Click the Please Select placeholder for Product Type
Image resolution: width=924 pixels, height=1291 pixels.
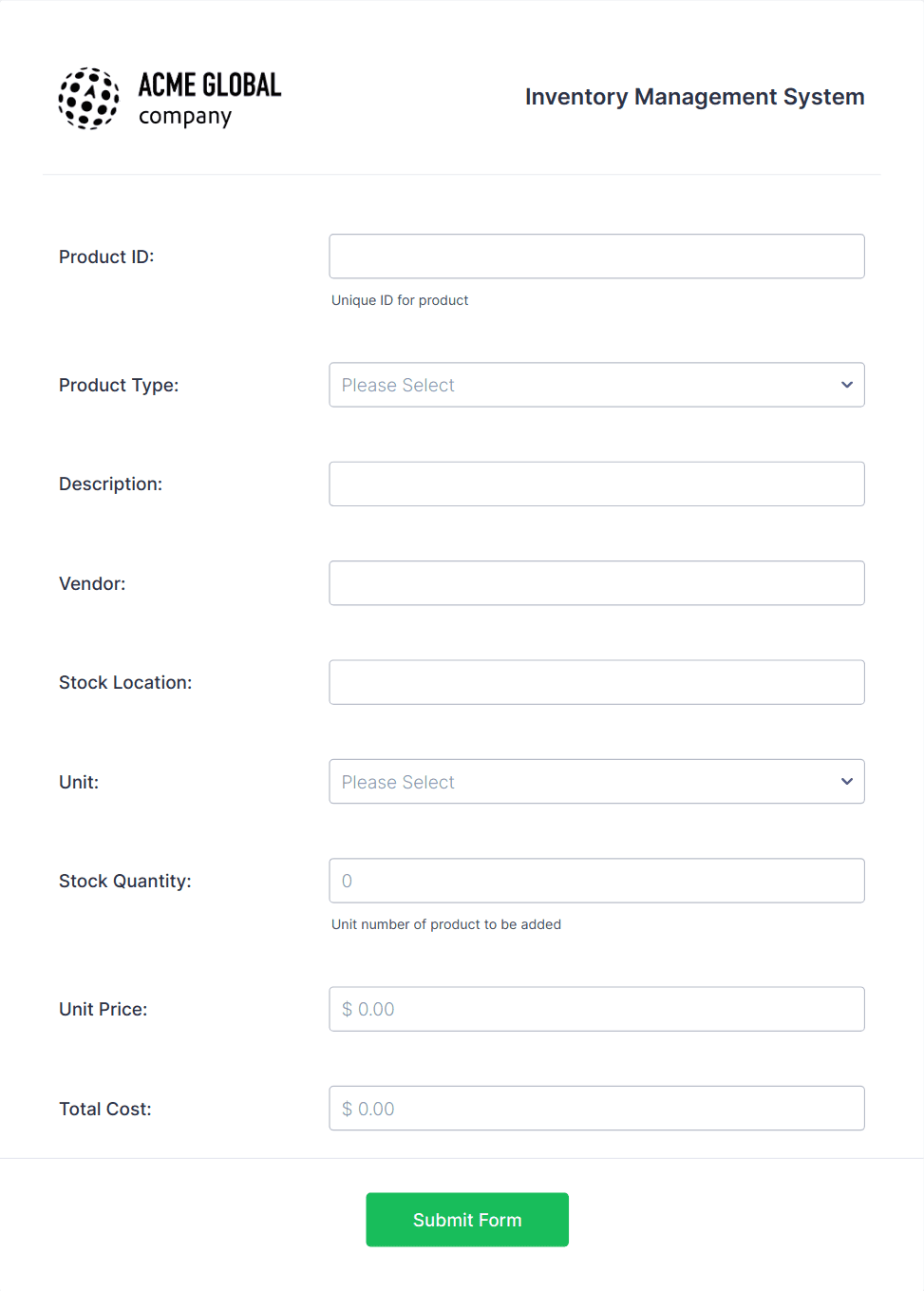point(398,385)
